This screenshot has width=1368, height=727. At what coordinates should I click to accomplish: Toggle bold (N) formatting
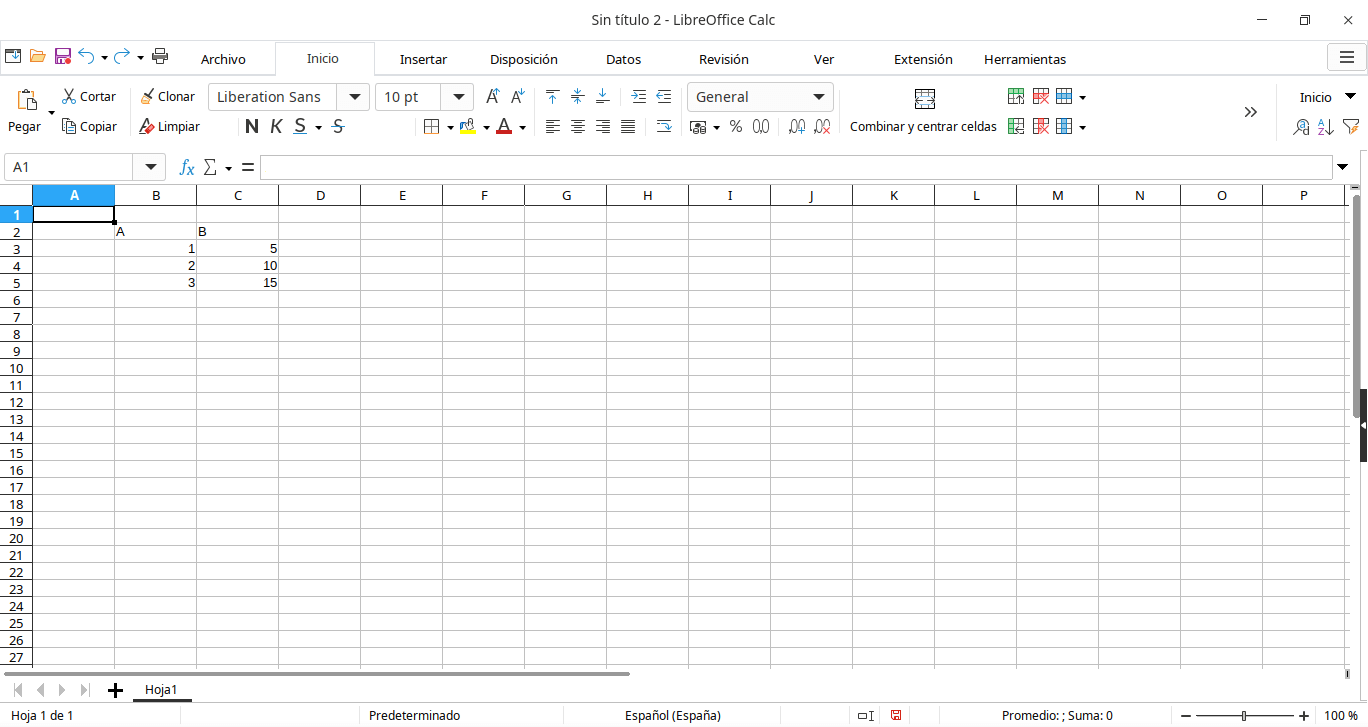252,127
